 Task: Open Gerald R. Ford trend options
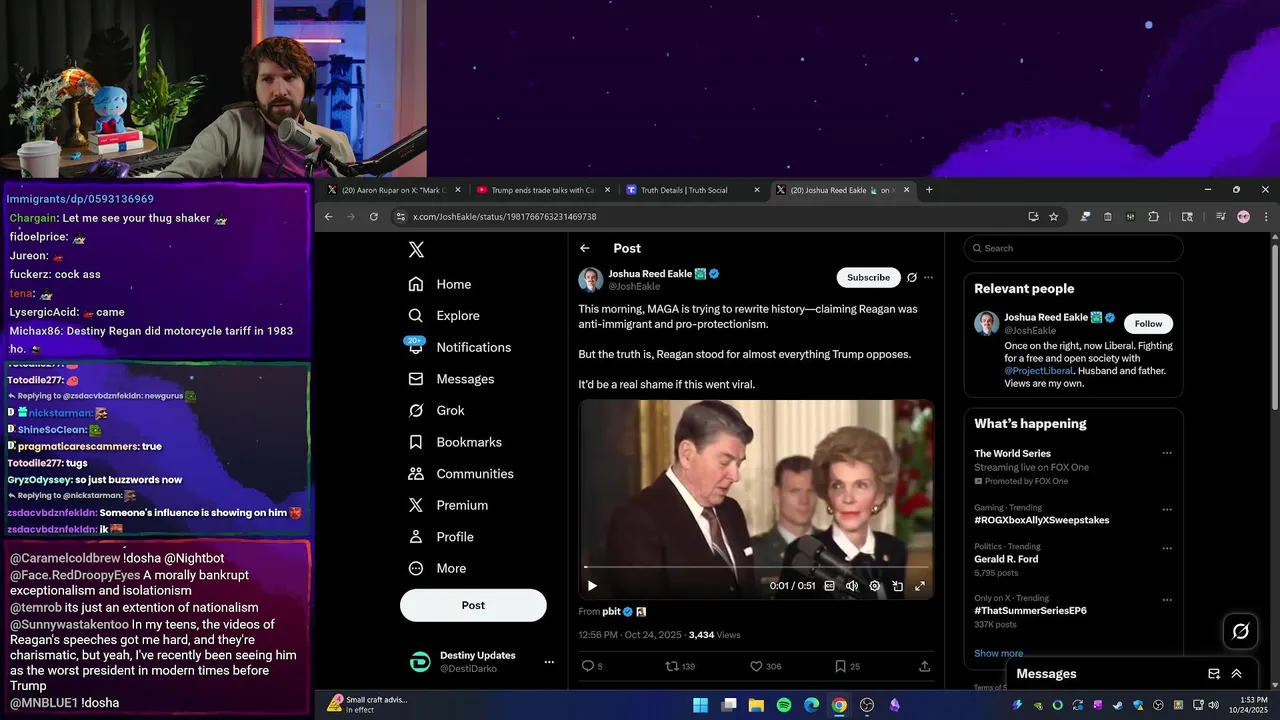pos(1166,549)
